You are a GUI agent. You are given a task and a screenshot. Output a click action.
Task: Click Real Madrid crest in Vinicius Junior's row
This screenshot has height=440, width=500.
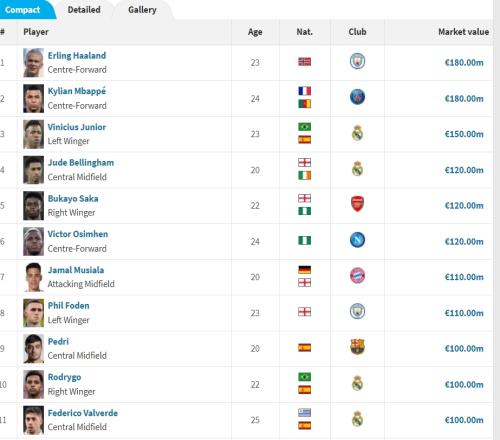click(357, 133)
